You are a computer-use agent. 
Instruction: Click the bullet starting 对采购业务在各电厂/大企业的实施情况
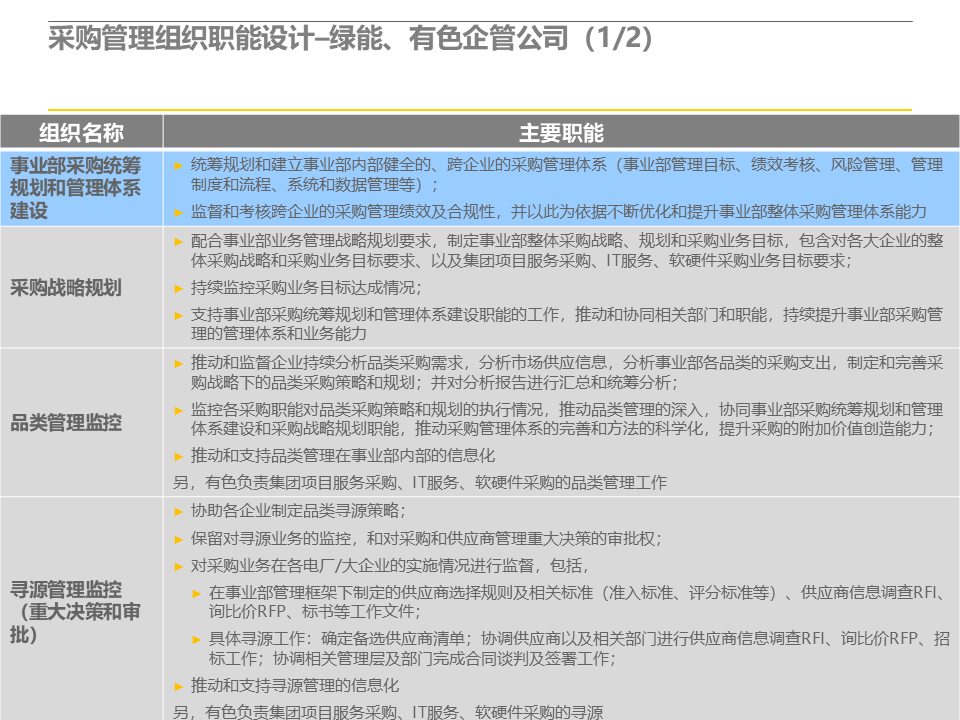pyautogui.click(x=389, y=565)
